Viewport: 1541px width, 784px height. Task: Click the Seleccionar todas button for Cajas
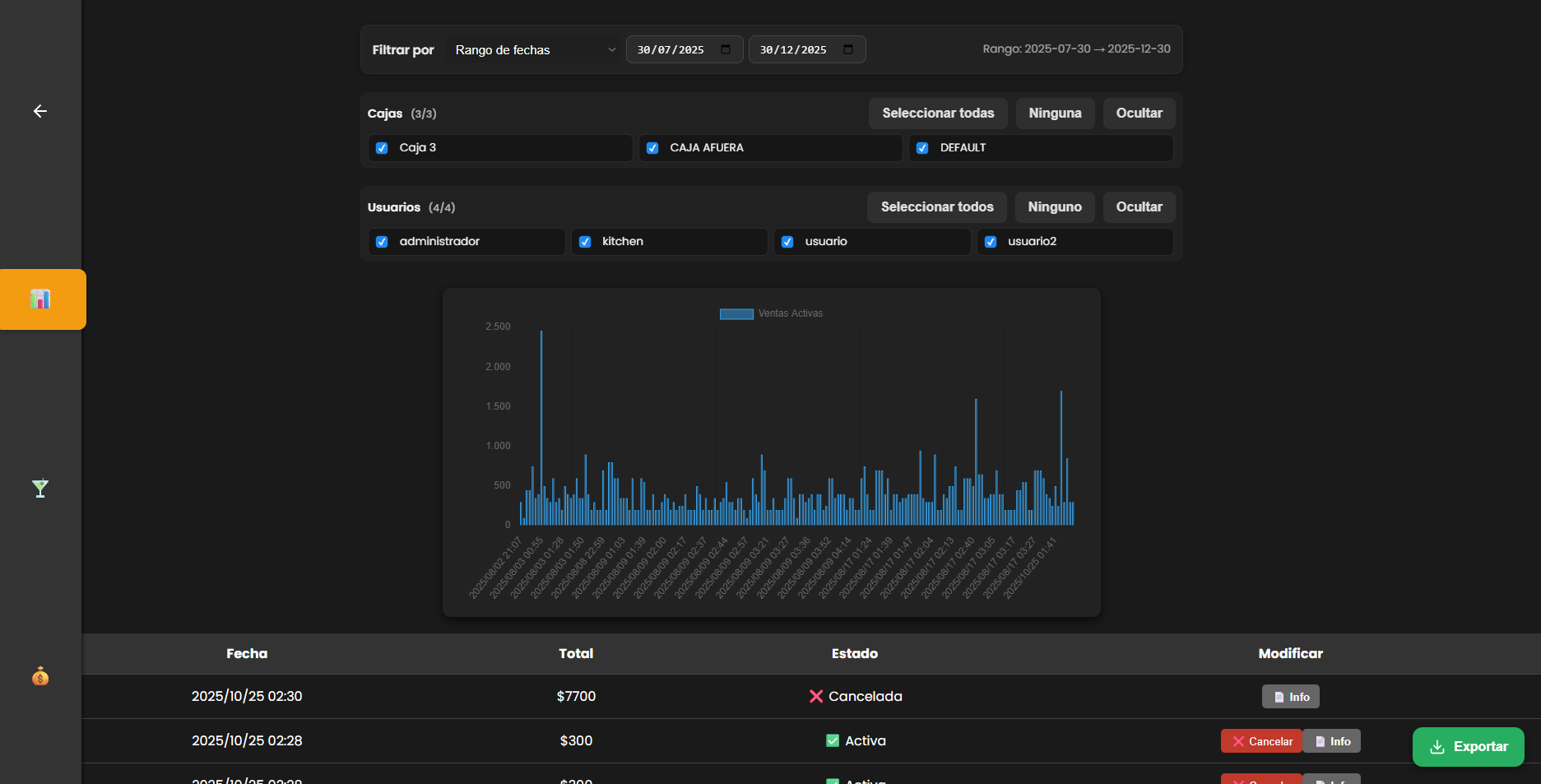point(937,114)
